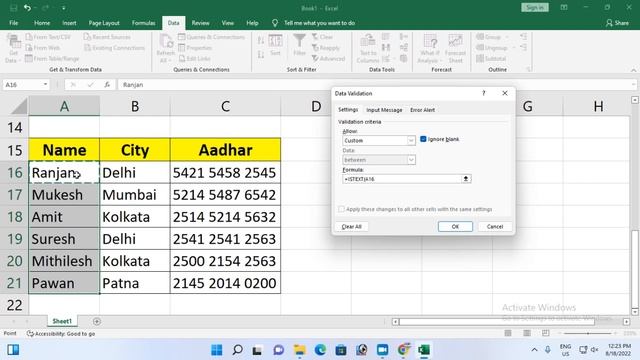Click Accessibility: Good to go status

pyautogui.click(x=61, y=333)
